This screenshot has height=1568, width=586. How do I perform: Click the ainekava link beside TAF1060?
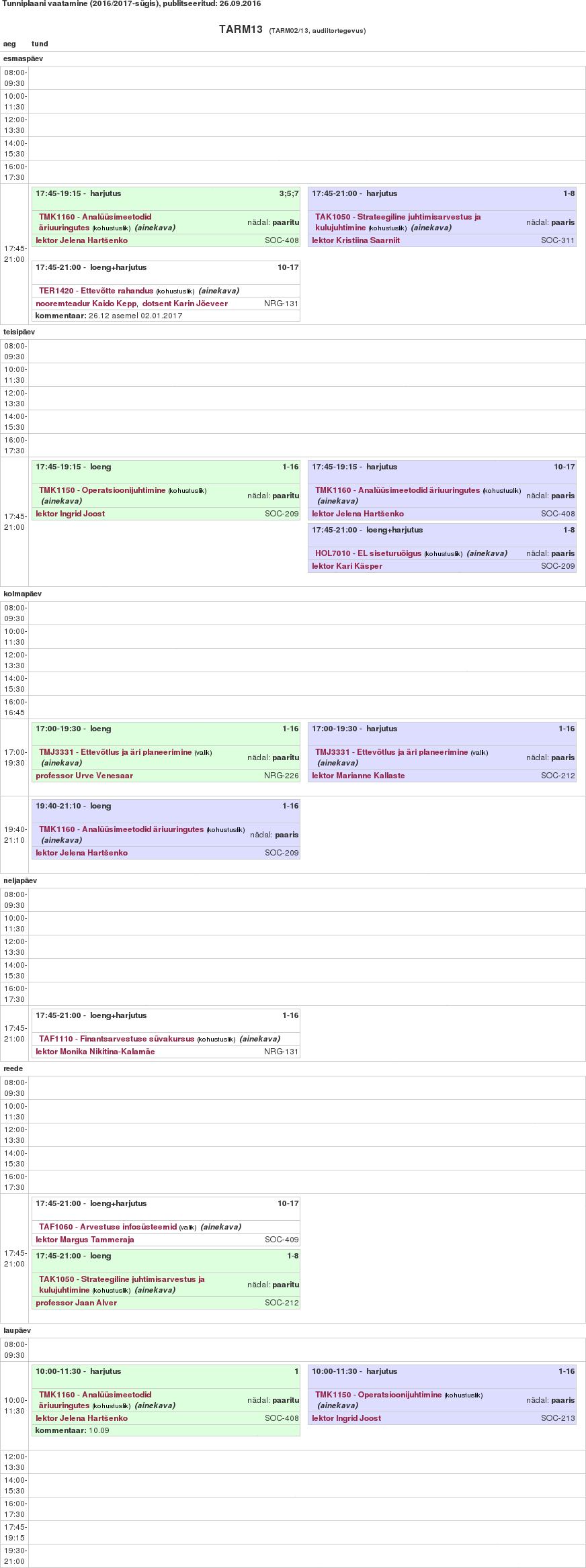pyautogui.click(x=221, y=1227)
